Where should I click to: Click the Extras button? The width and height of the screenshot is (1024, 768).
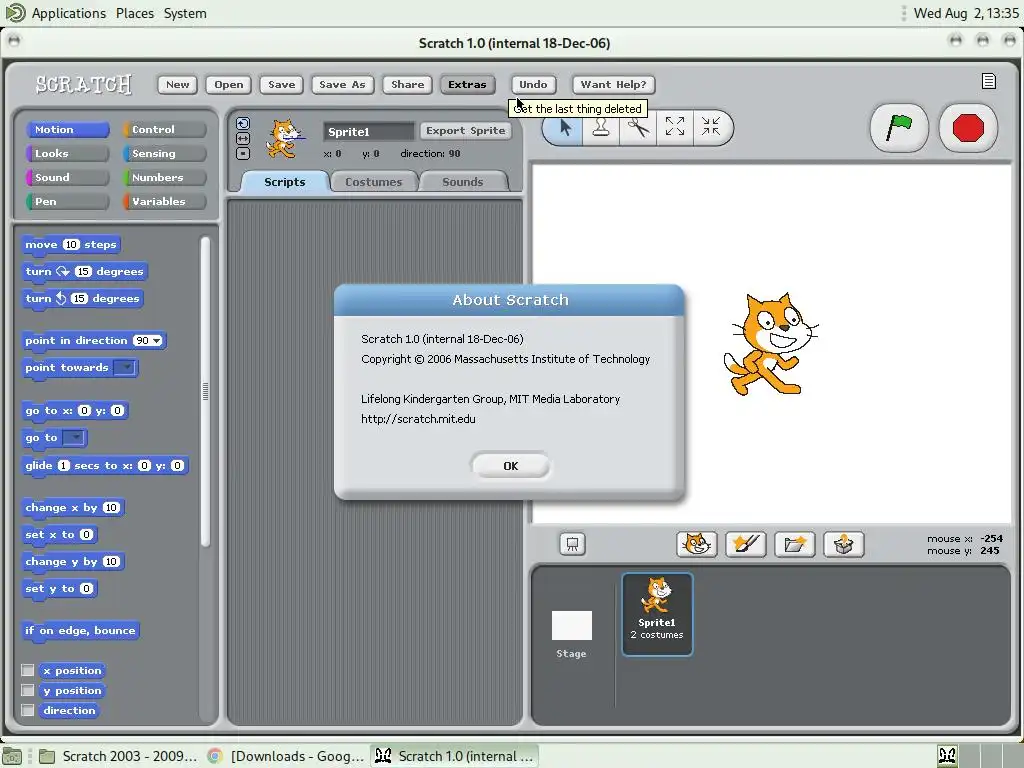(467, 84)
